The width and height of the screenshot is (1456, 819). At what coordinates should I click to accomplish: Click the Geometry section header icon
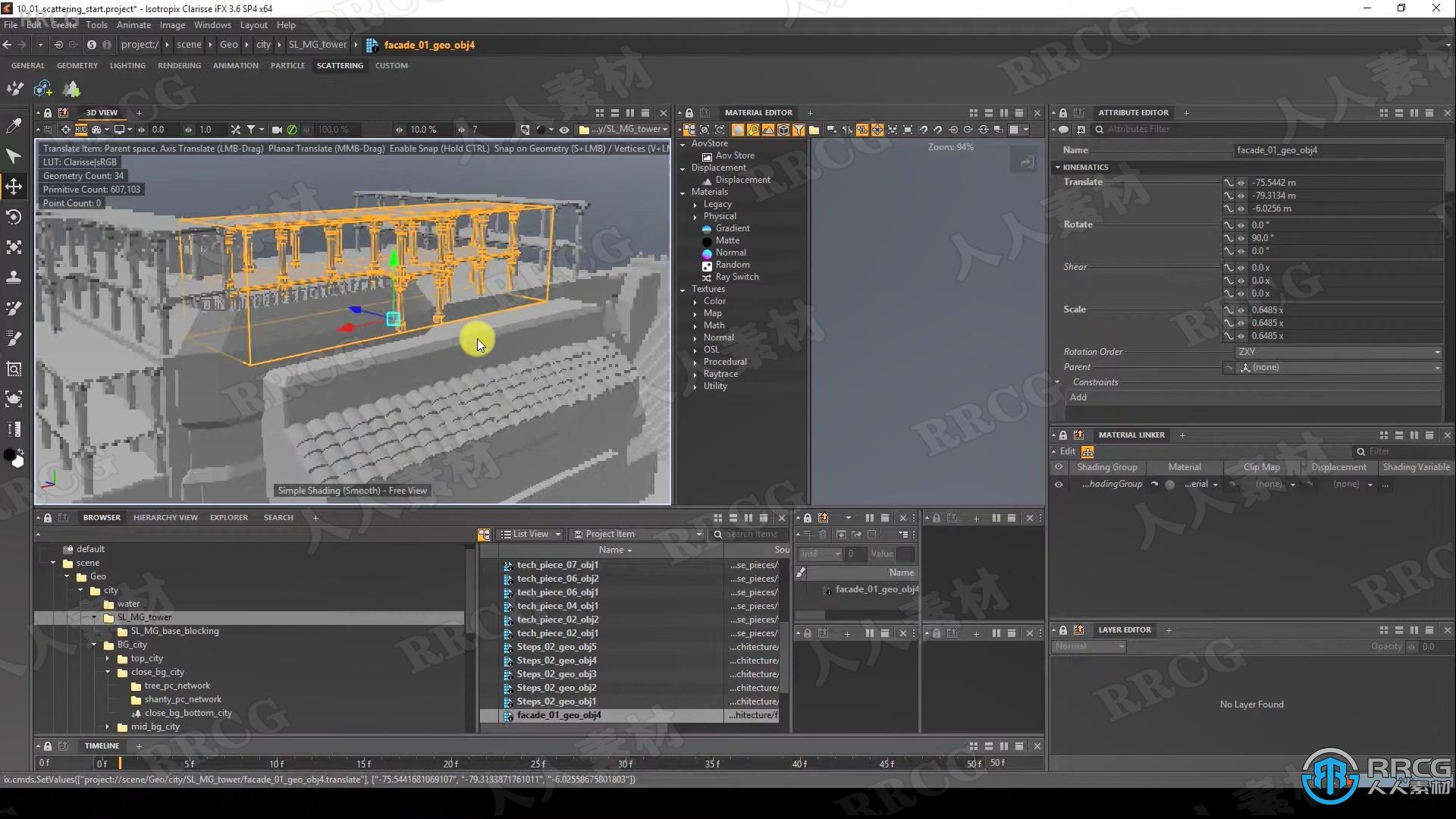coord(77,65)
